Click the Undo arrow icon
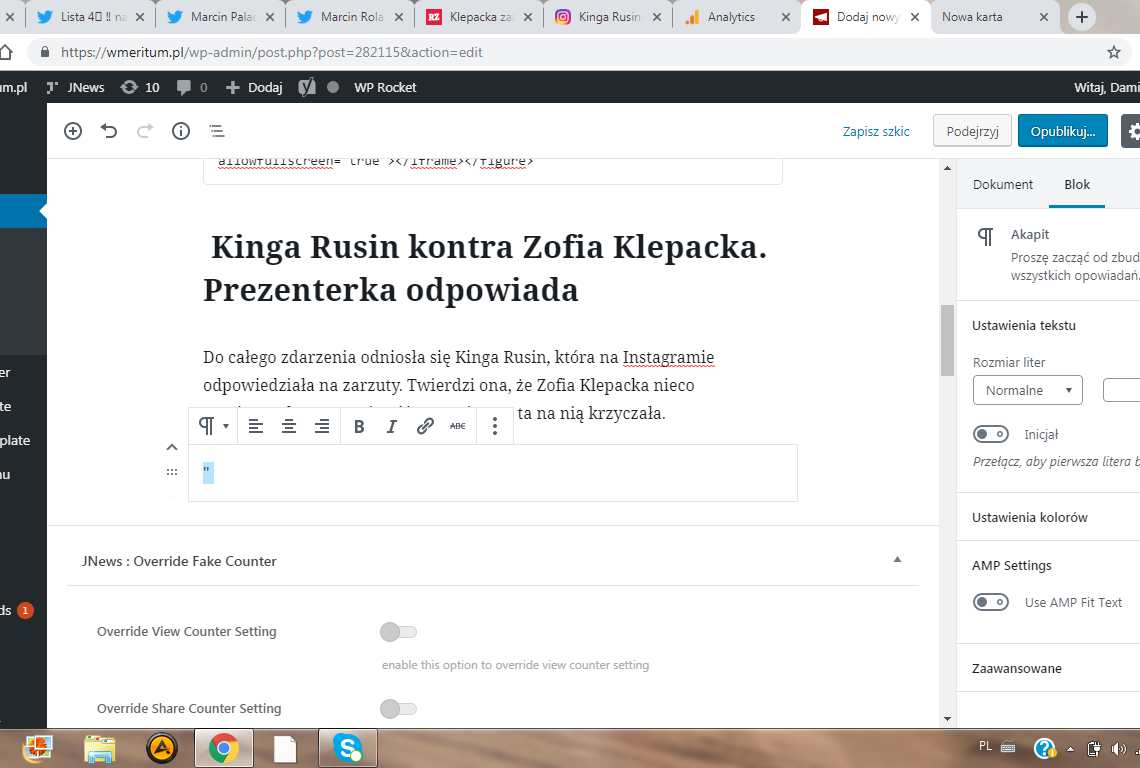Screen dimensions: 1140x768 [x=109, y=131]
